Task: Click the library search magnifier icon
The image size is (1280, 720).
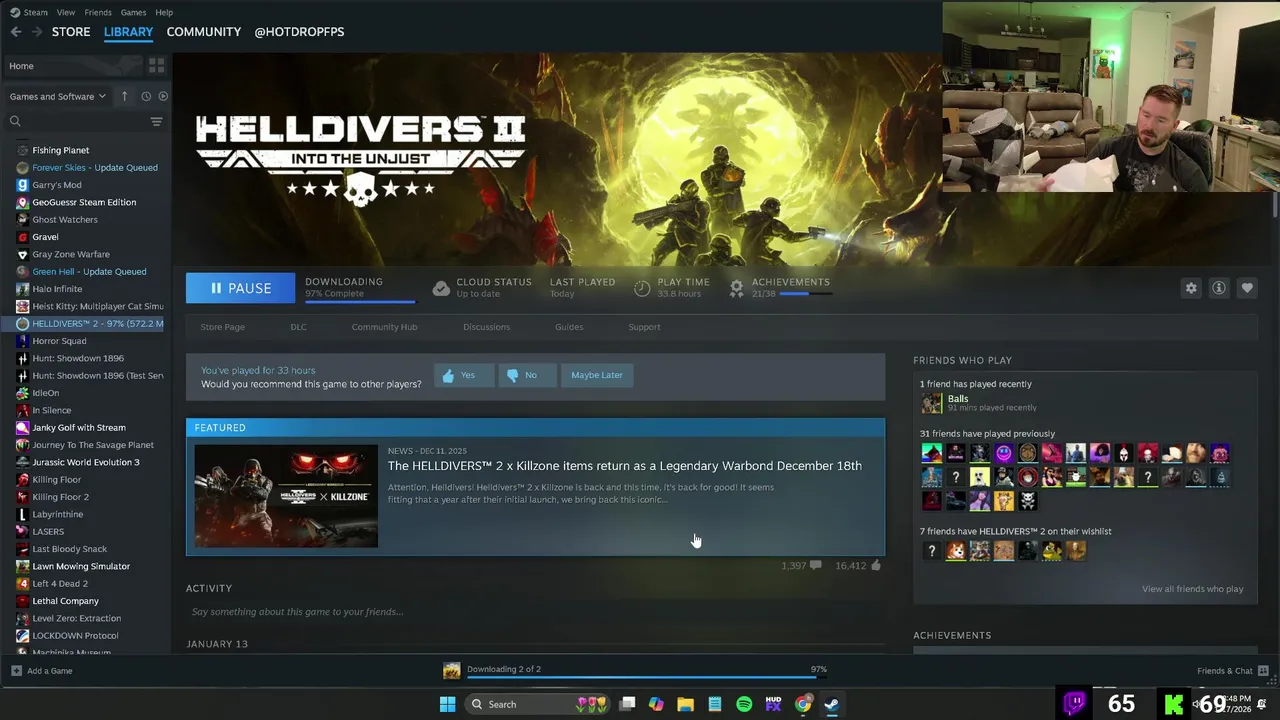Action: click(15, 121)
